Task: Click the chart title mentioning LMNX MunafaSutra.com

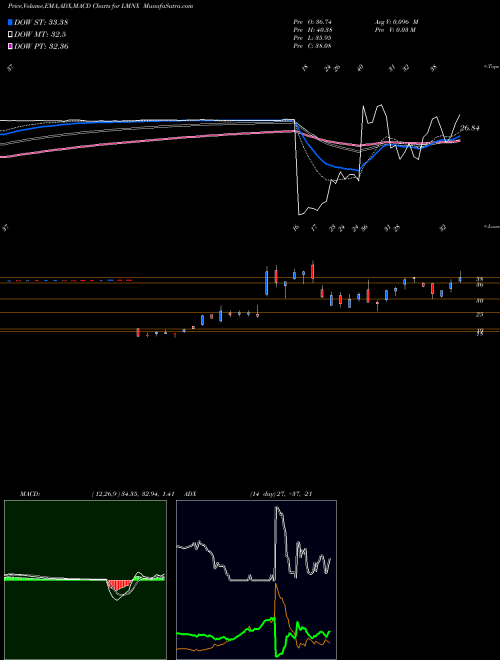Action: [100, 6]
